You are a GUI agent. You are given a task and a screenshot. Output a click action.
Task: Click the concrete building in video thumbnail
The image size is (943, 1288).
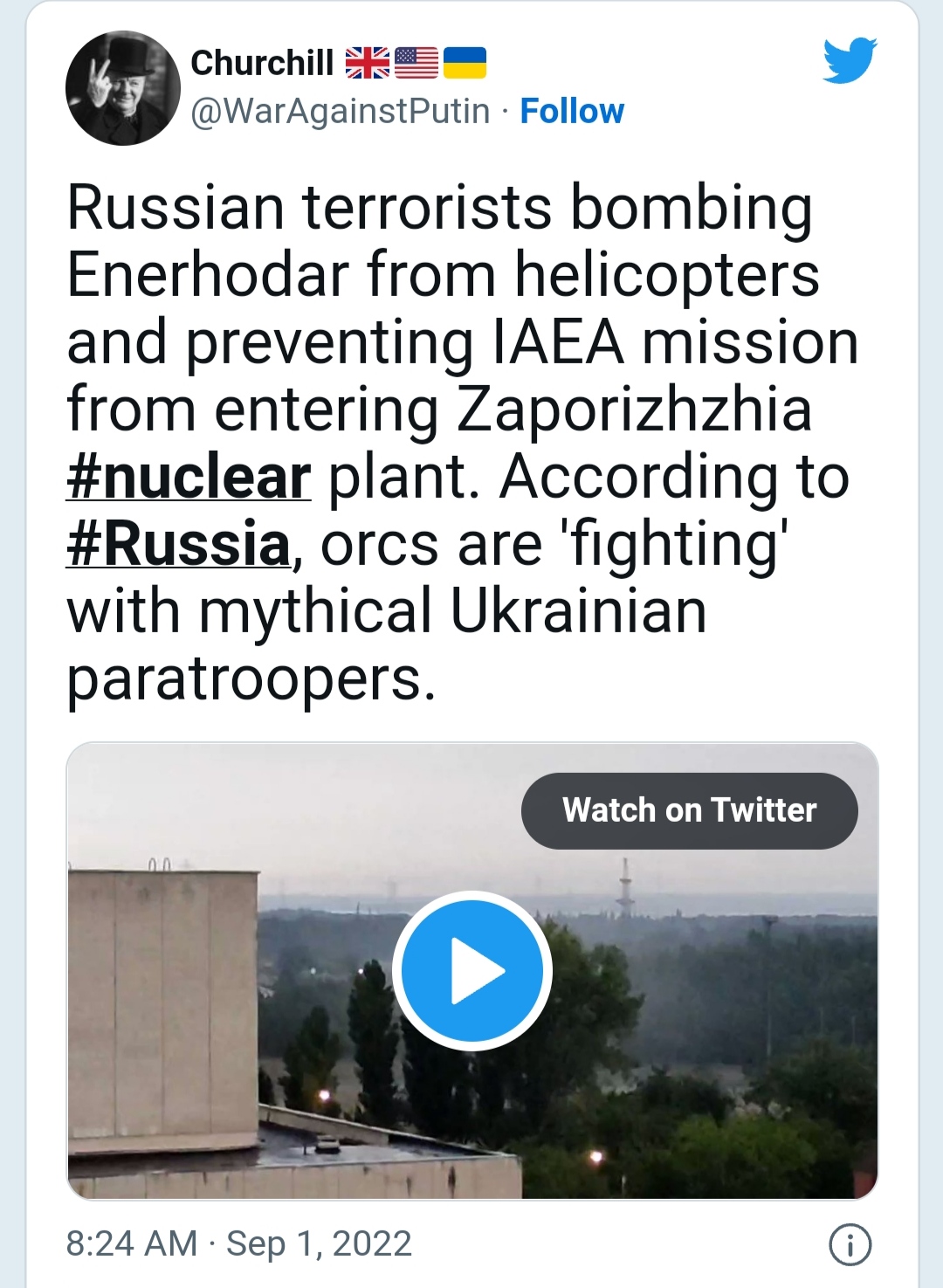click(164, 995)
